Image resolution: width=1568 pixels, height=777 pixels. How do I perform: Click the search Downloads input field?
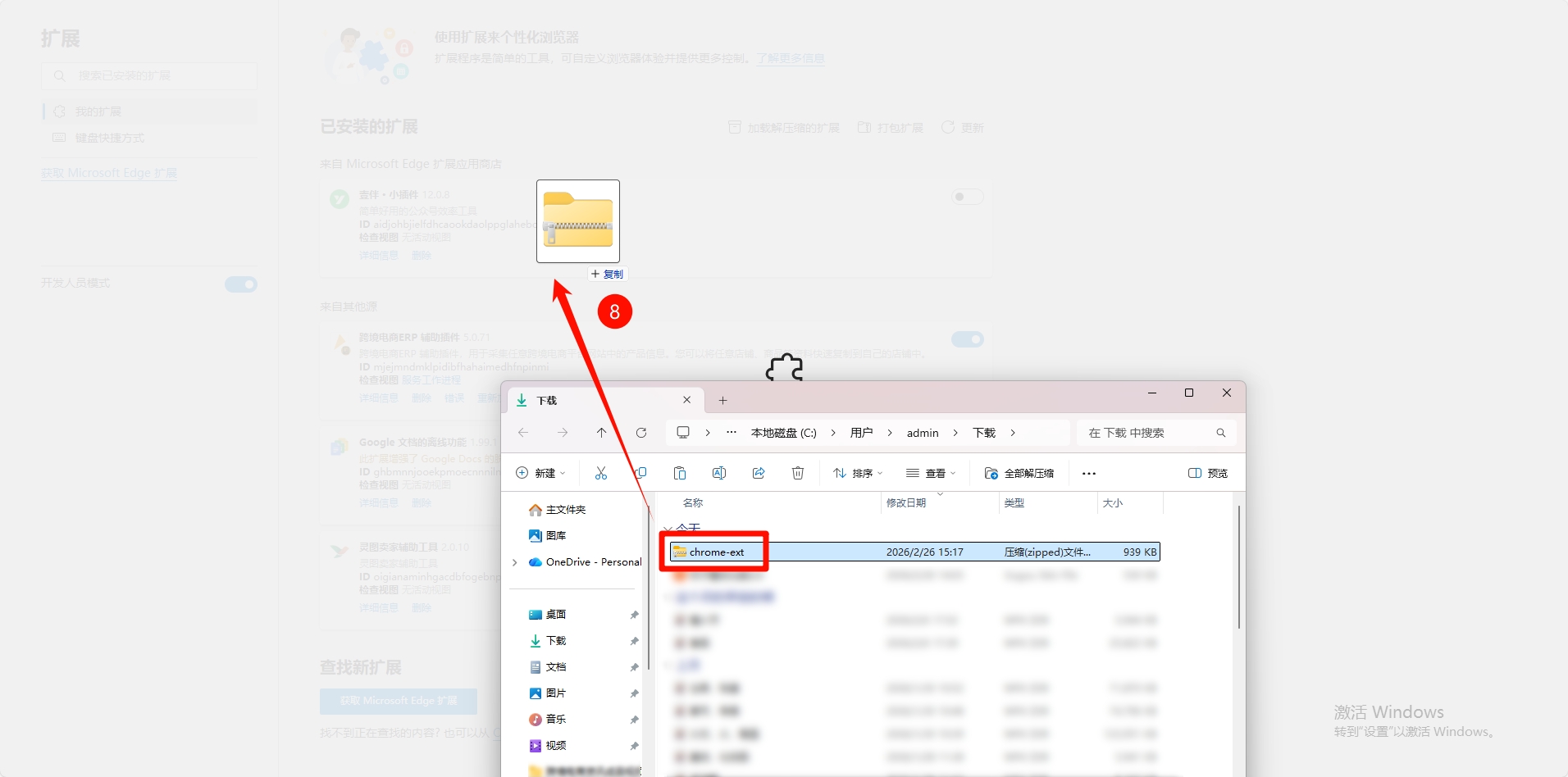pos(1148,433)
